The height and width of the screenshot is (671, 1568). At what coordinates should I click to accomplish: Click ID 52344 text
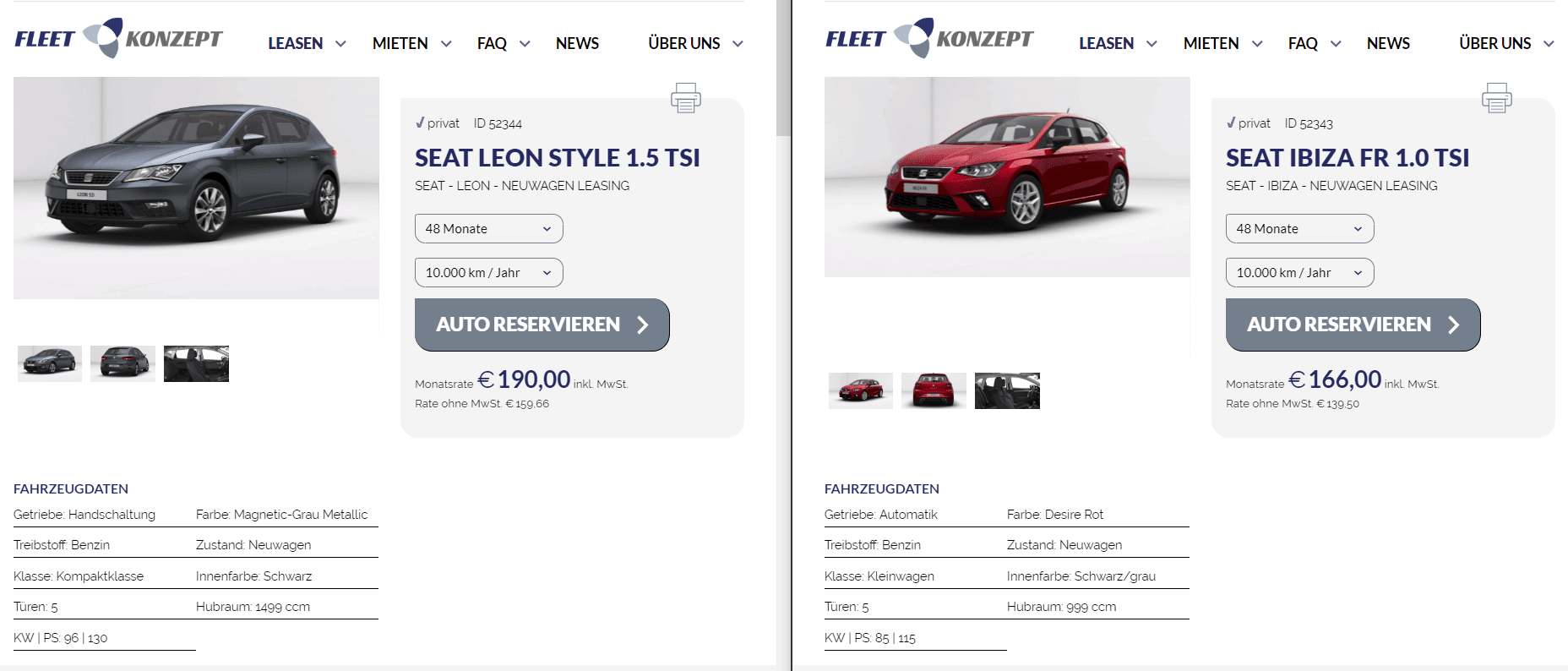[x=498, y=123]
